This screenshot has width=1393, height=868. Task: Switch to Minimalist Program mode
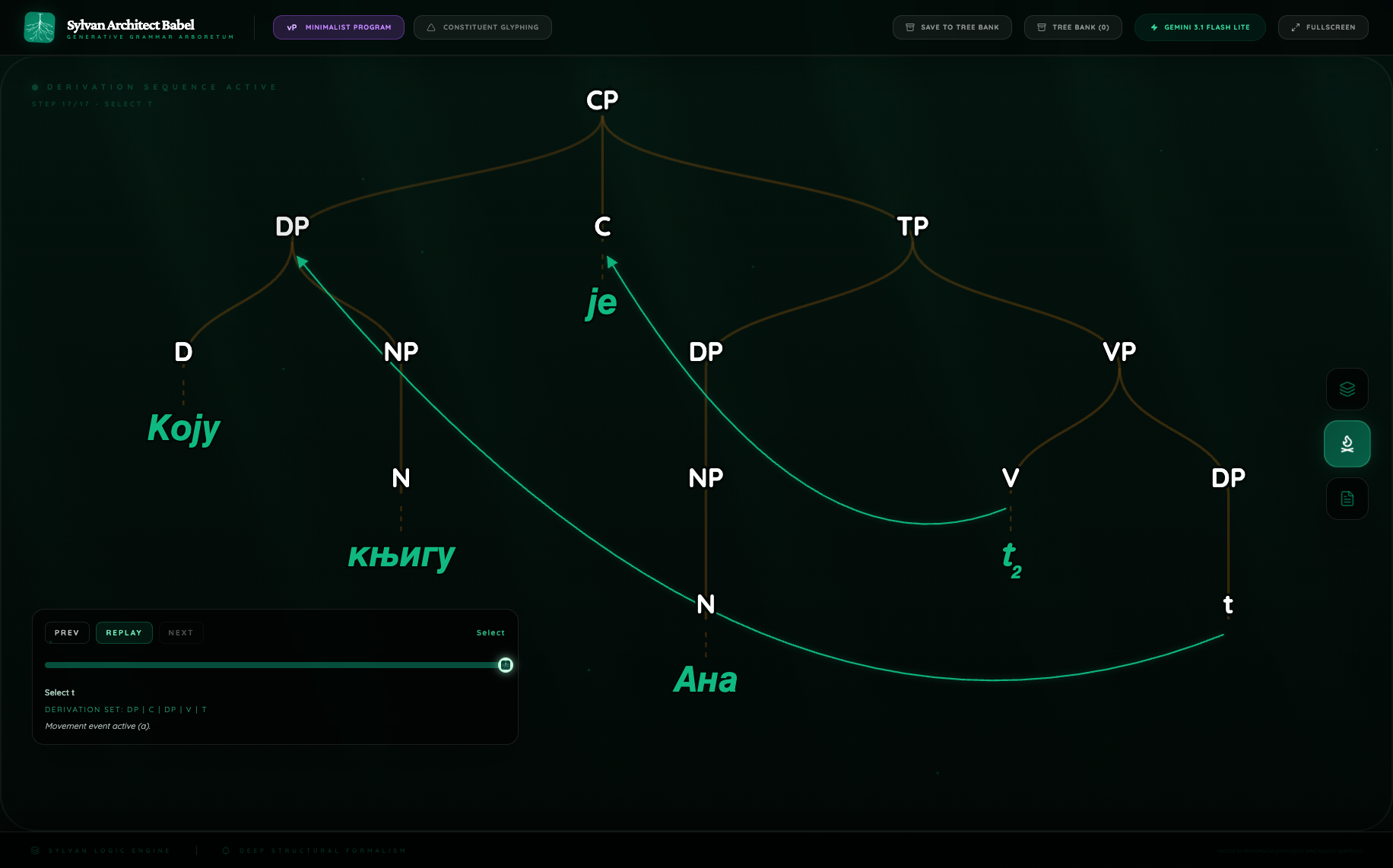338,27
